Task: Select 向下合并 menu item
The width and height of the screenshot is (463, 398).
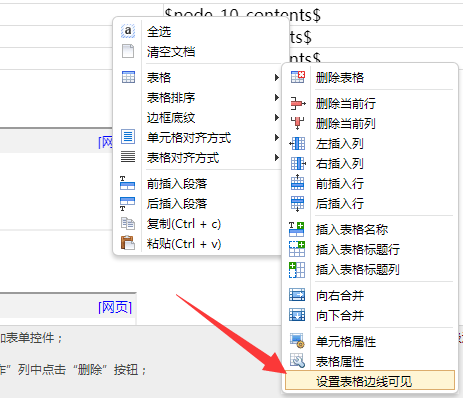Action: [x=340, y=315]
